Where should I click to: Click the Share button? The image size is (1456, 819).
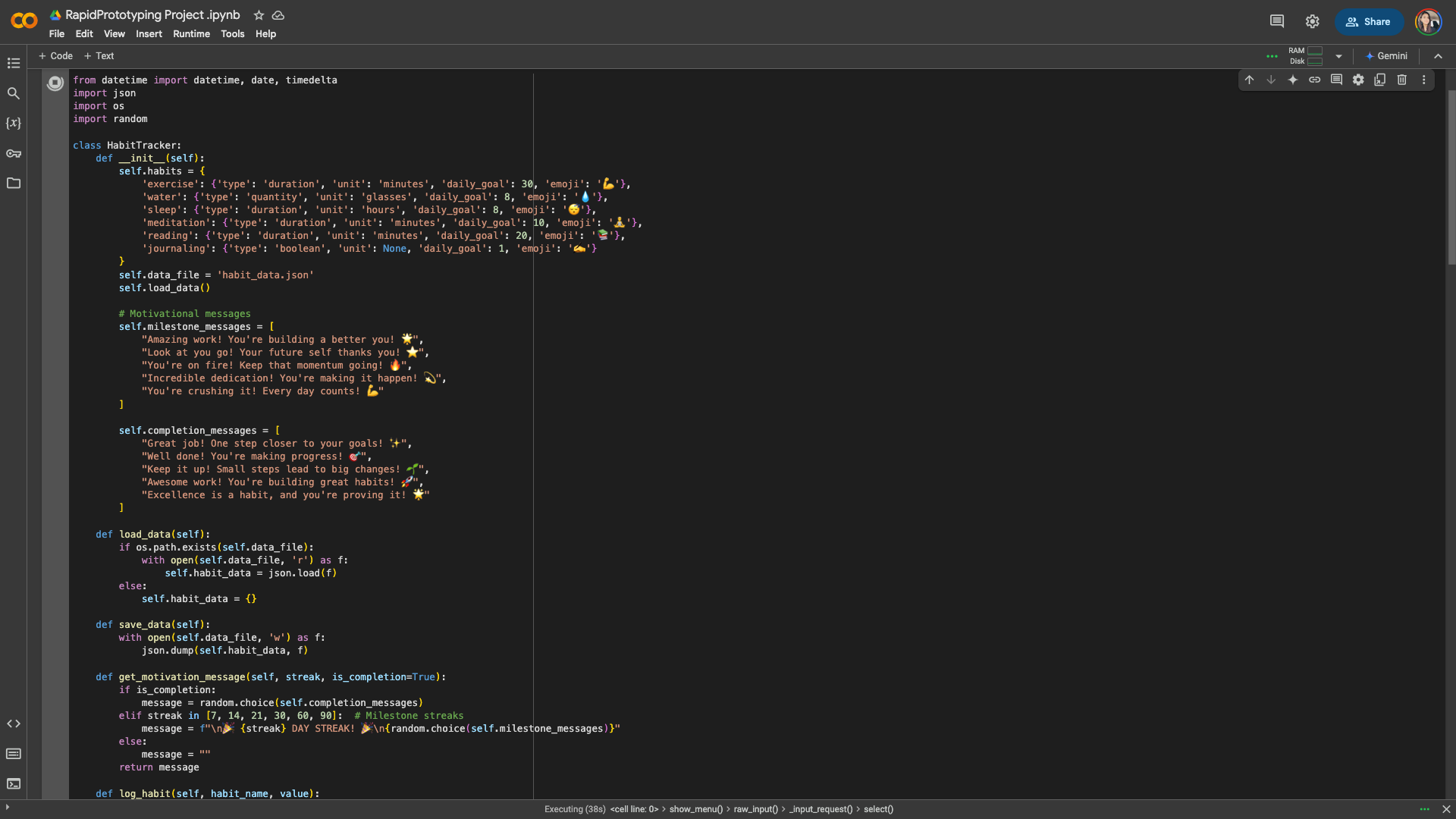pyautogui.click(x=1368, y=22)
